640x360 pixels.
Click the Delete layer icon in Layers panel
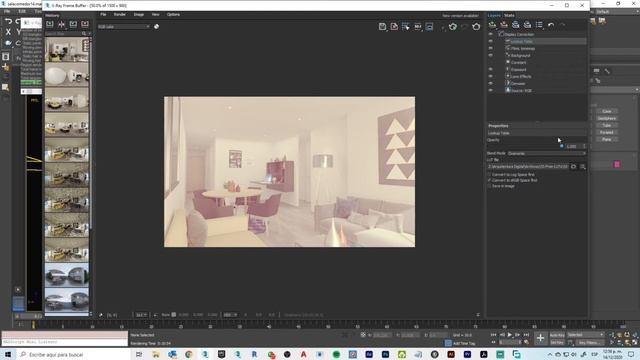[504, 25]
